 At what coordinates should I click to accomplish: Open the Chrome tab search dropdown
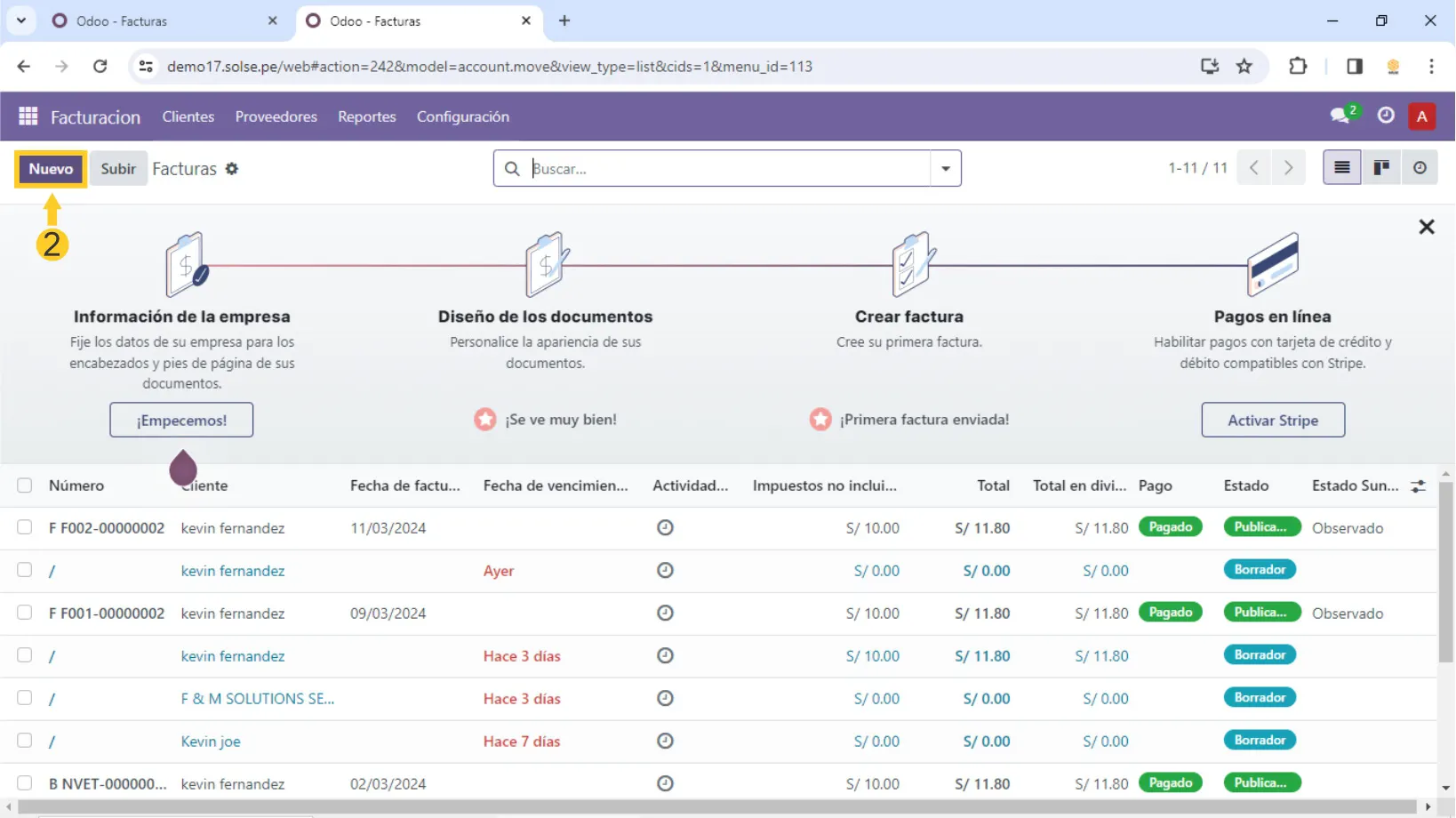(21, 20)
